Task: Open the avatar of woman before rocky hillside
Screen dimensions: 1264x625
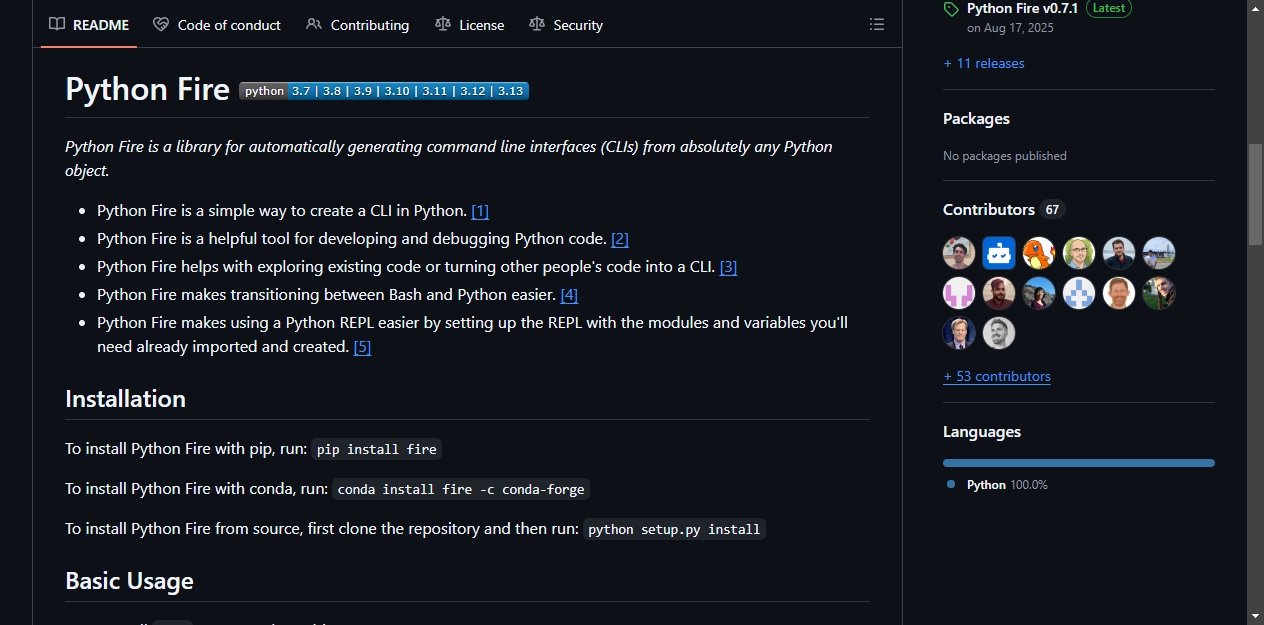Action: pos(1039,293)
